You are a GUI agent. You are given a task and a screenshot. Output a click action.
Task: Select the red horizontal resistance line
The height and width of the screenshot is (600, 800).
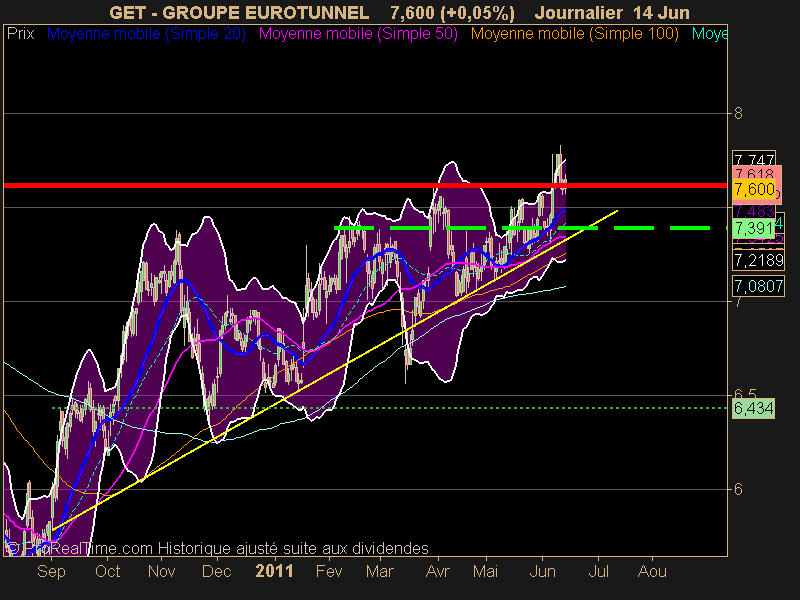tap(365, 185)
